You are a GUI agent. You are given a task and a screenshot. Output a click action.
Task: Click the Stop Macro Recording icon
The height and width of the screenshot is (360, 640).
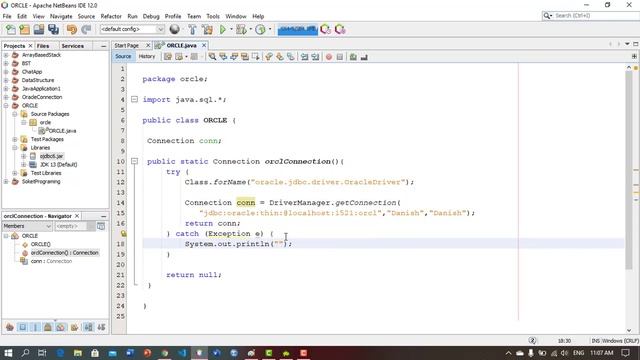340,57
